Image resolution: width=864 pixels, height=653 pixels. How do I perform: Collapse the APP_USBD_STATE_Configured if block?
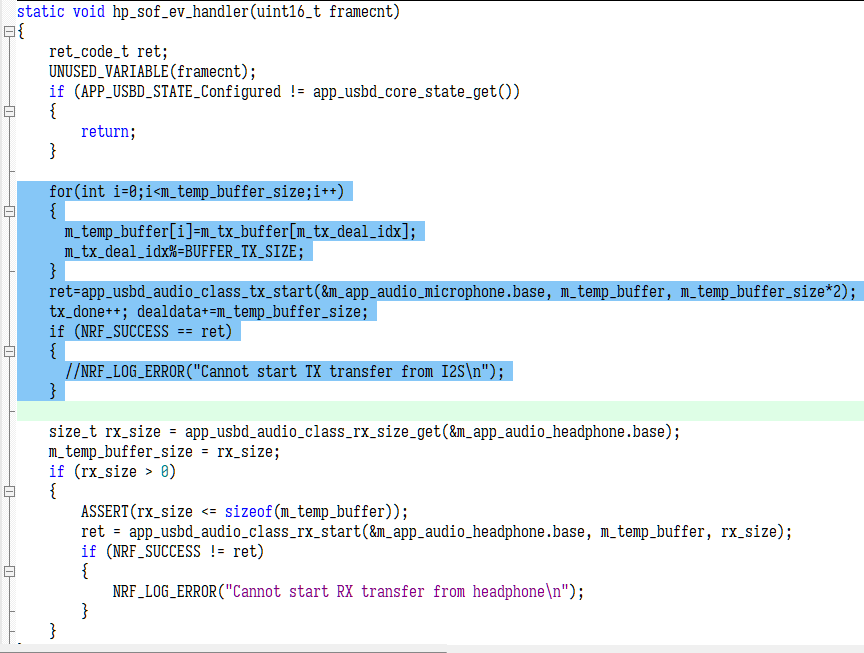(x=9, y=112)
